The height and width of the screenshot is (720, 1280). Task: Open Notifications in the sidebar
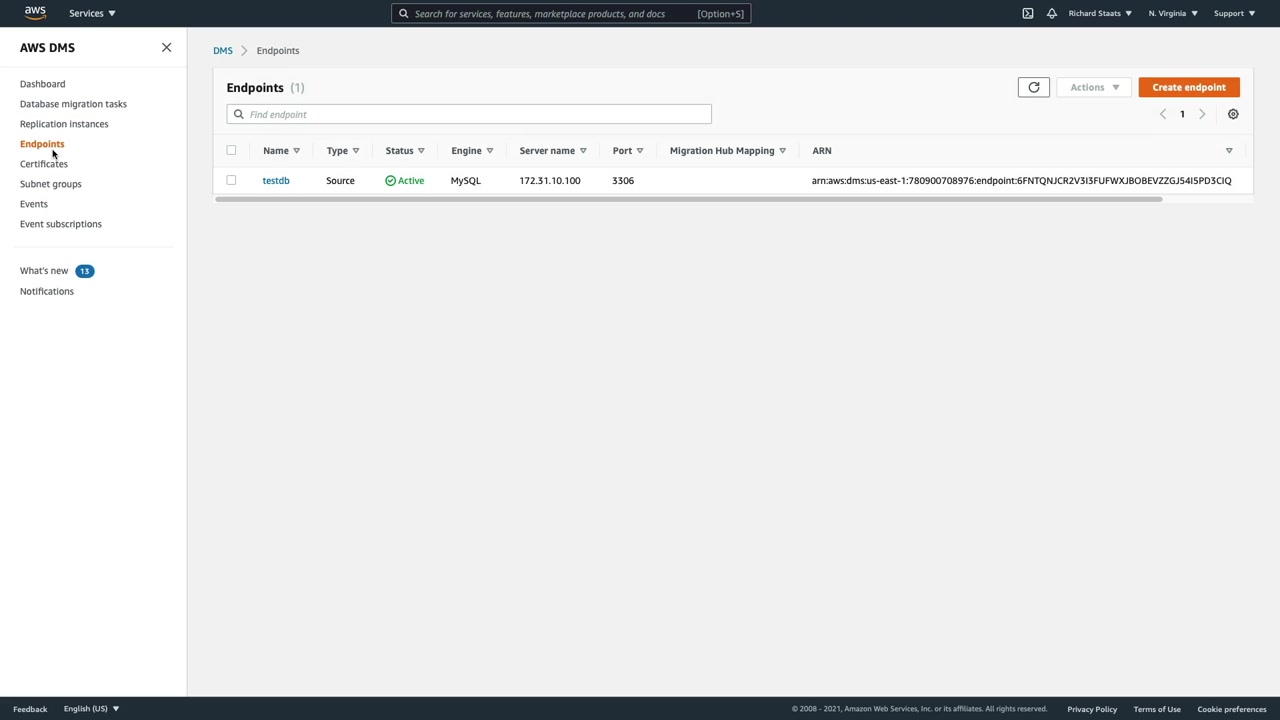pos(47,291)
